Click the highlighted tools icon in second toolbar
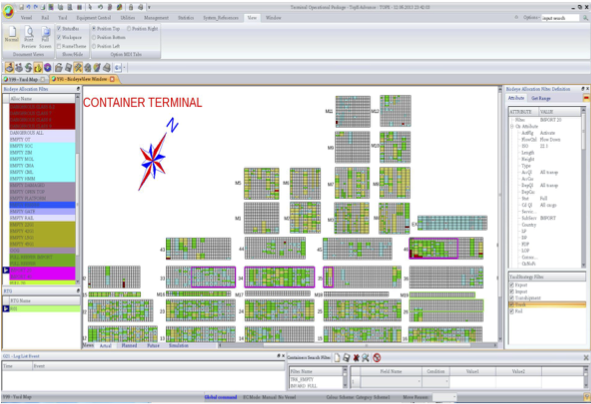The height and width of the screenshot is (404, 591). coord(78,67)
